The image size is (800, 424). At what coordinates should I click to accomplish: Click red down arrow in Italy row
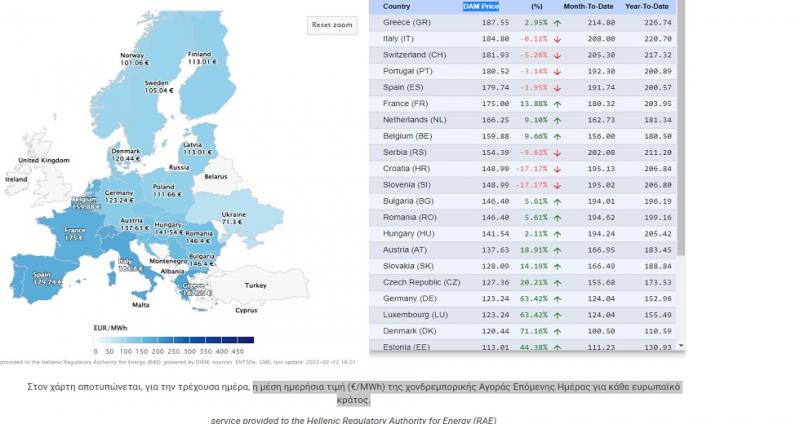click(x=556, y=38)
